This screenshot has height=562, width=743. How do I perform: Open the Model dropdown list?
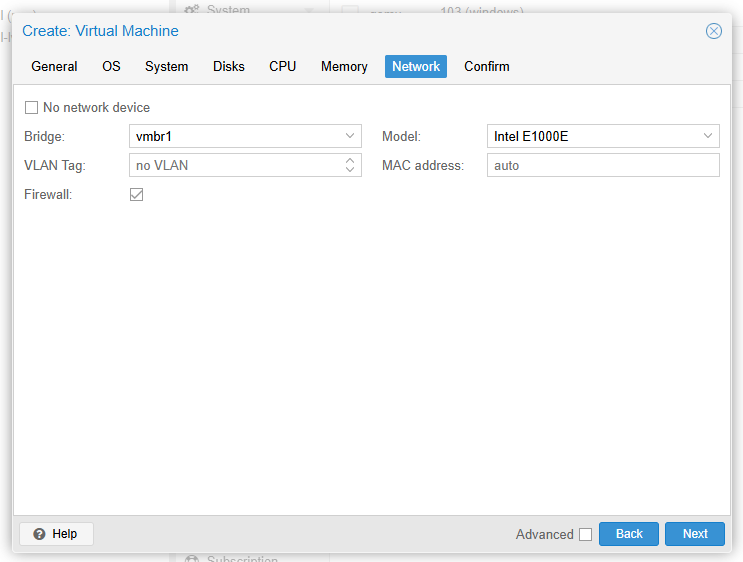(x=708, y=136)
